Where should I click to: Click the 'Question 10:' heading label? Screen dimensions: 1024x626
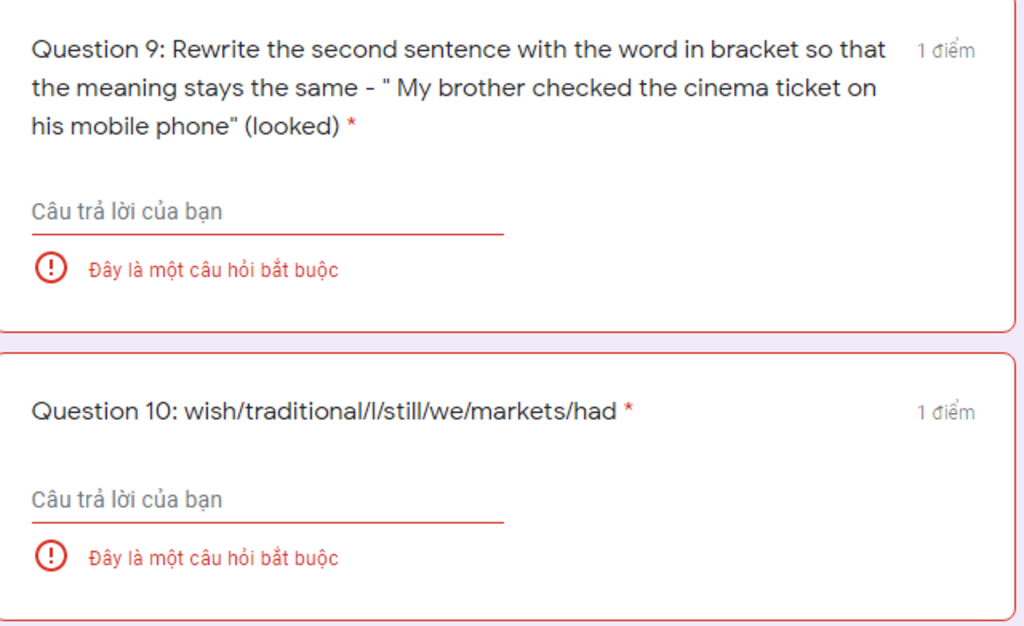click(104, 411)
